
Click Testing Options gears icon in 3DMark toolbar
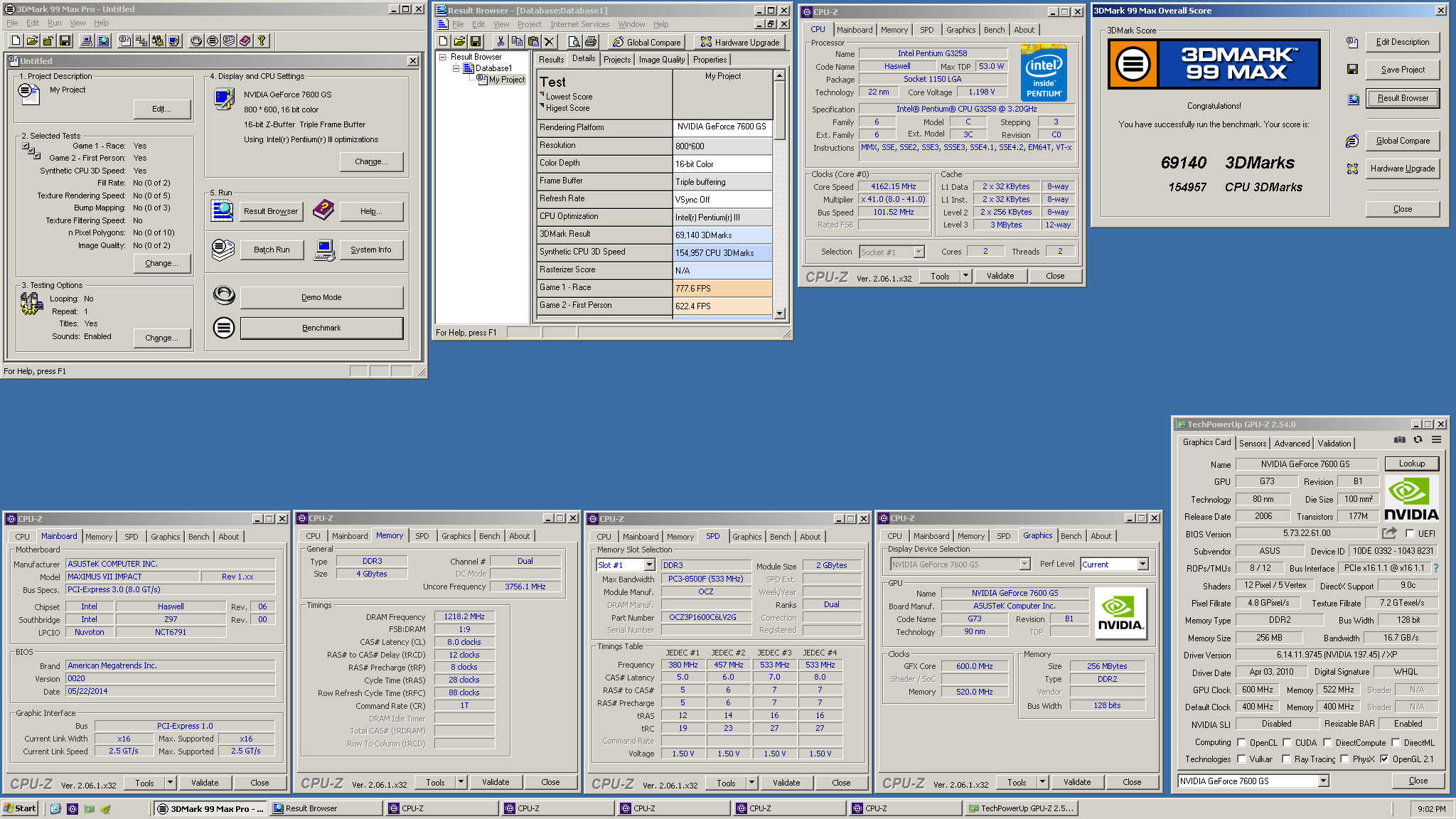point(158,41)
